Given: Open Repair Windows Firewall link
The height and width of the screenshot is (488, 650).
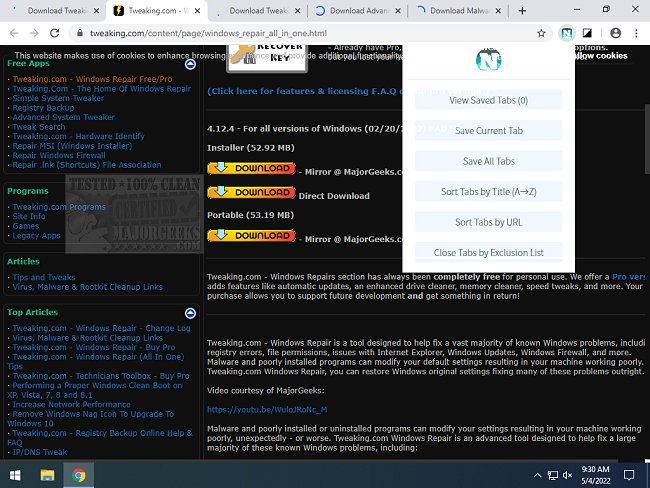Looking at the screenshot, I should coord(59,155).
